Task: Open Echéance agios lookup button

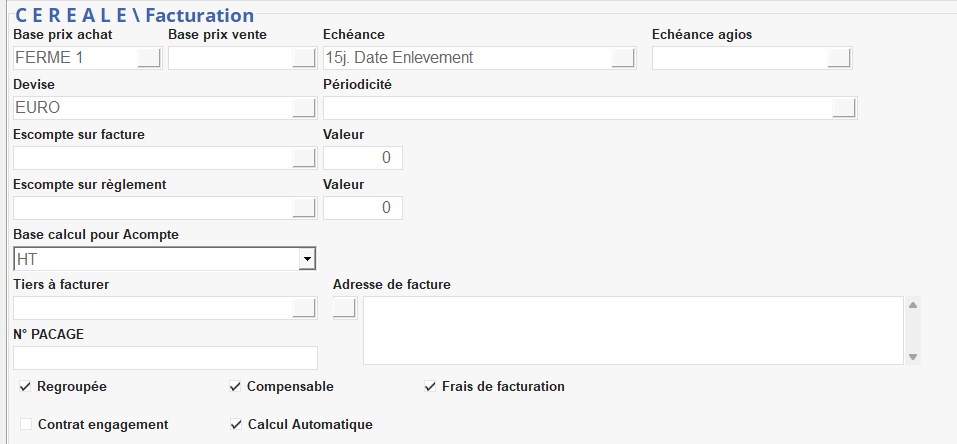Action: point(839,58)
